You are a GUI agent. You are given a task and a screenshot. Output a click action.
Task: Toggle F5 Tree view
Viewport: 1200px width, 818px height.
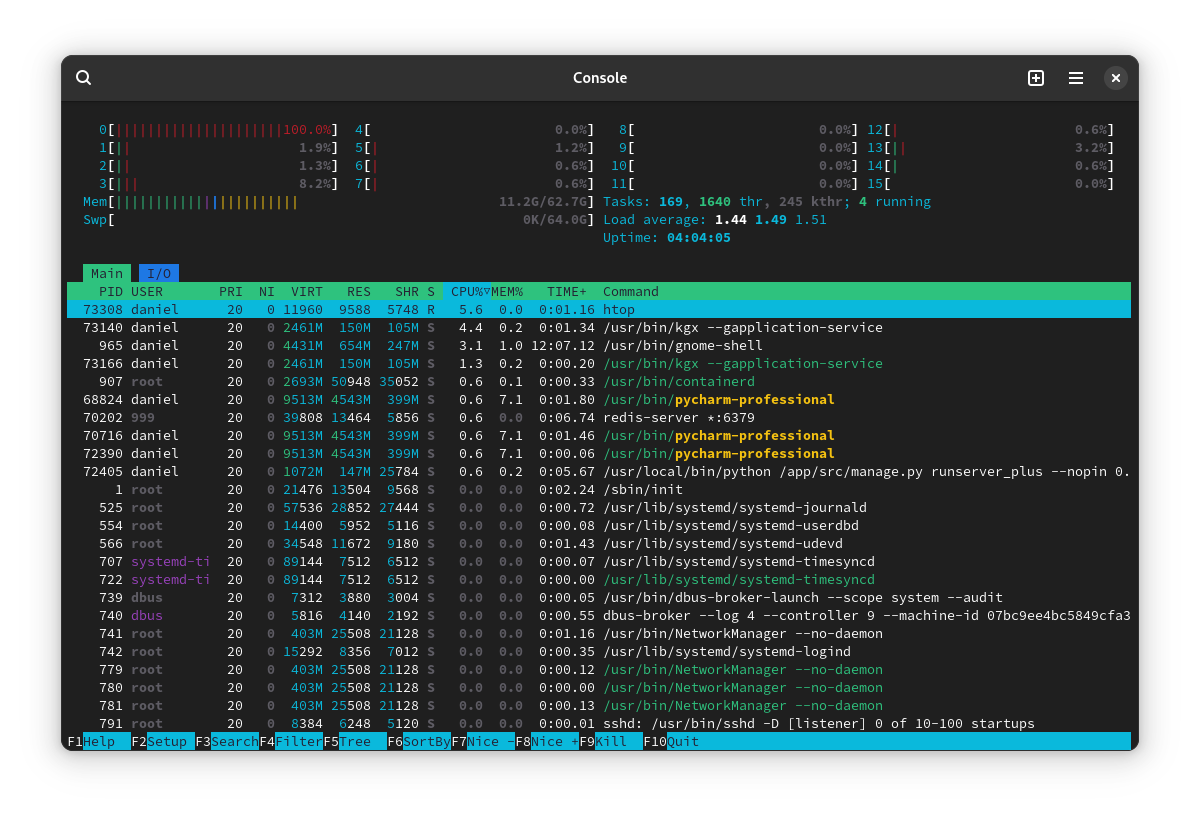click(x=355, y=741)
